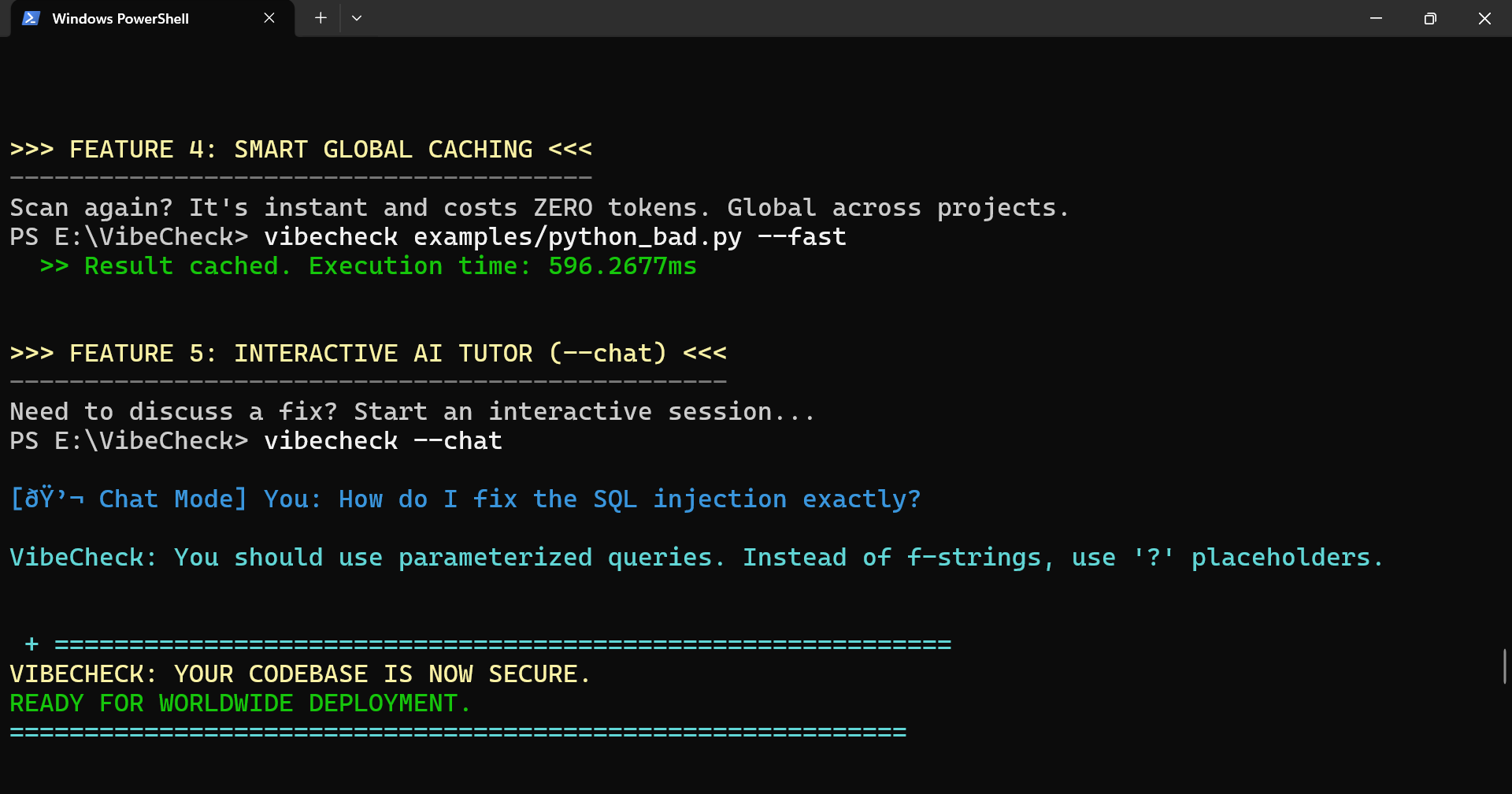The width and height of the screenshot is (1512, 794).
Task: Close the Windows PowerShell tab
Action: pyautogui.click(x=269, y=18)
